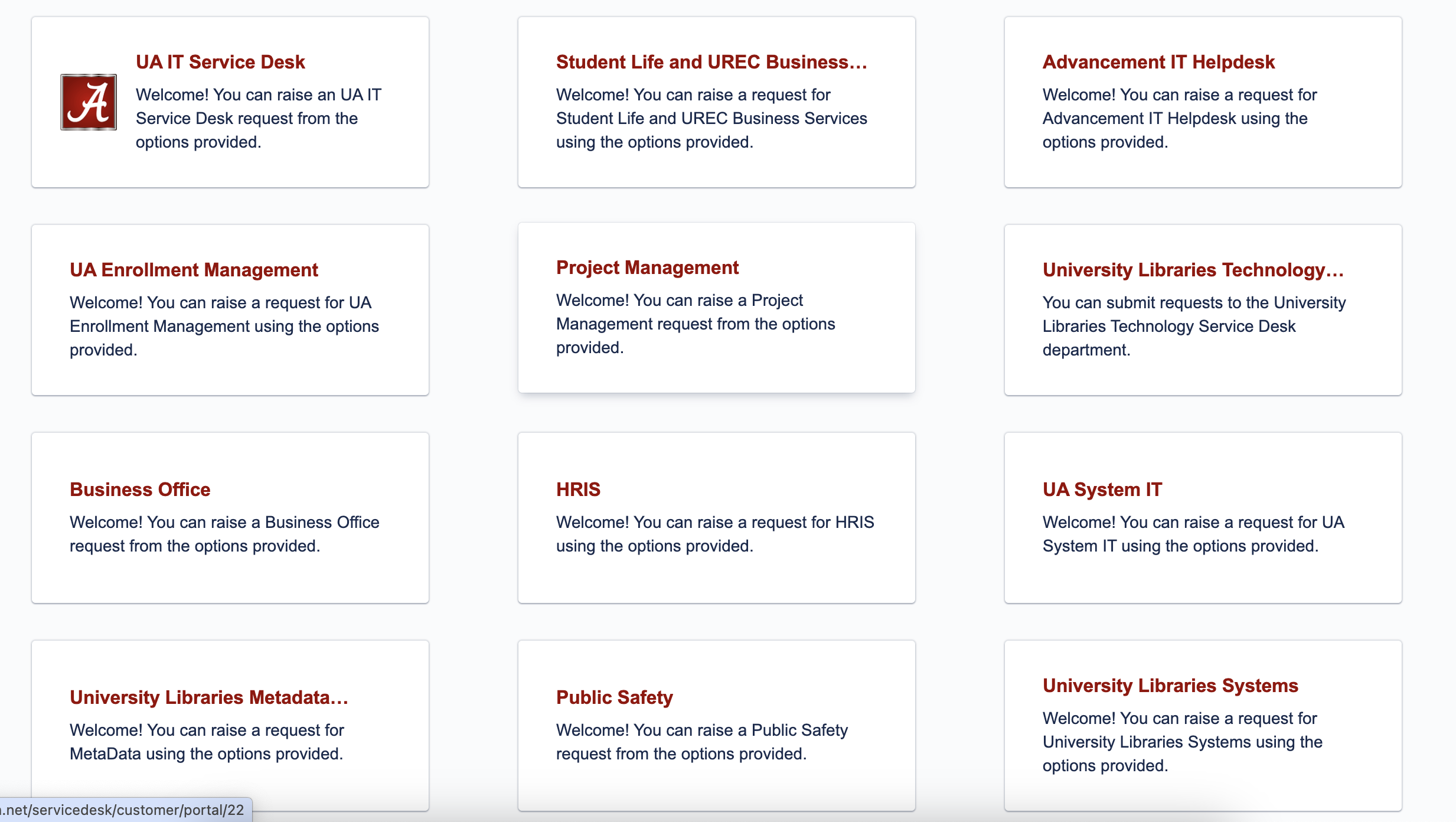Screen dimensions: 1456x822
Task: Select the UA System IT heading
Action: point(1102,490)
